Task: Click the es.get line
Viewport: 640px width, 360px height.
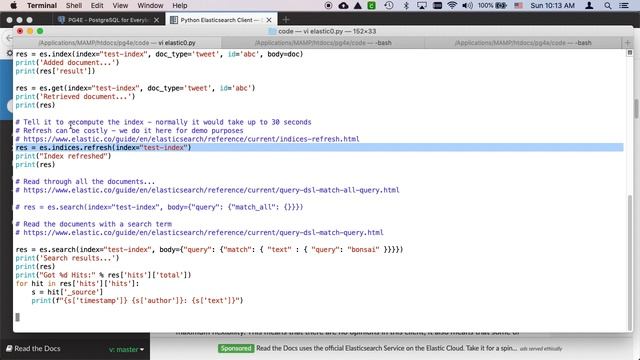Action: [135, 88]
